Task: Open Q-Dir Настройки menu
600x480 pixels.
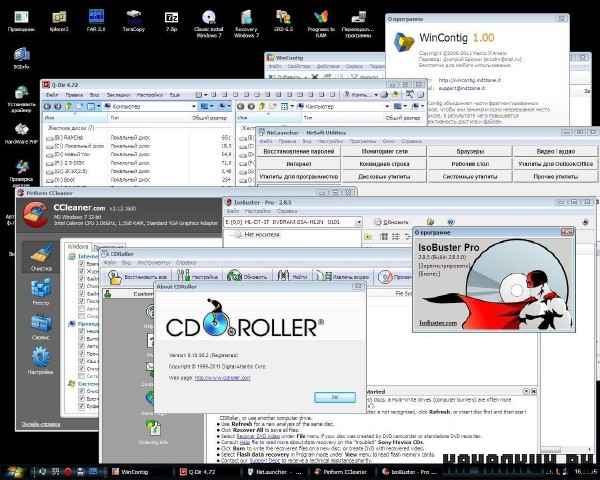Action: tap(150, 95)
